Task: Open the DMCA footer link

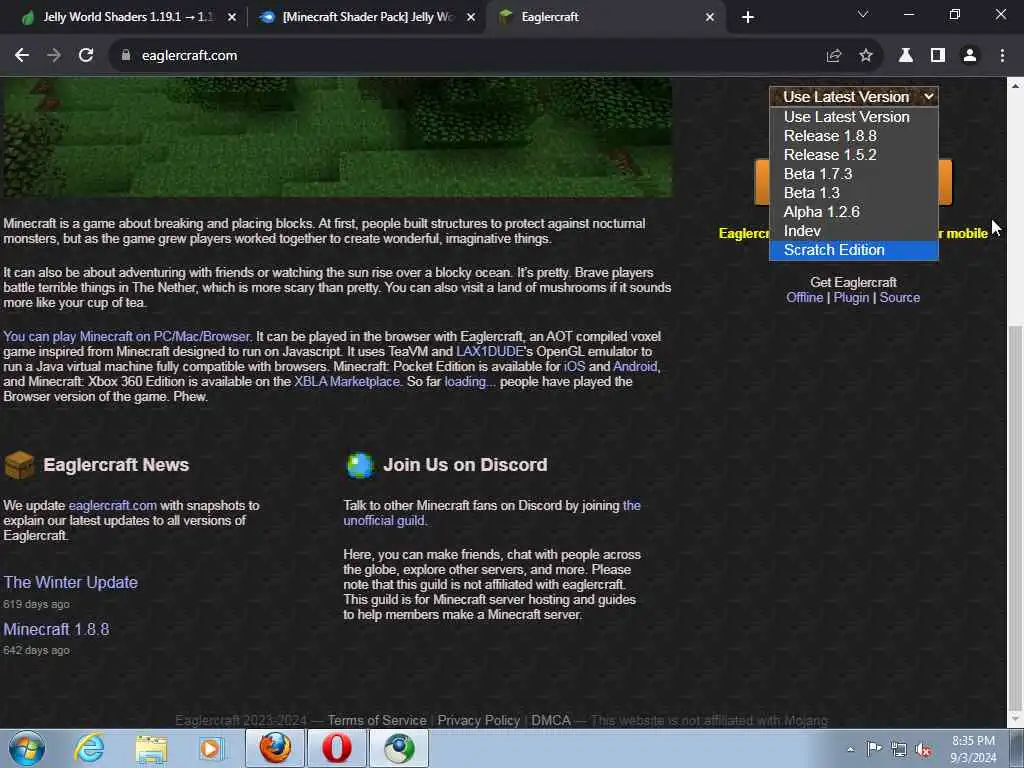Action: [551, 720]
